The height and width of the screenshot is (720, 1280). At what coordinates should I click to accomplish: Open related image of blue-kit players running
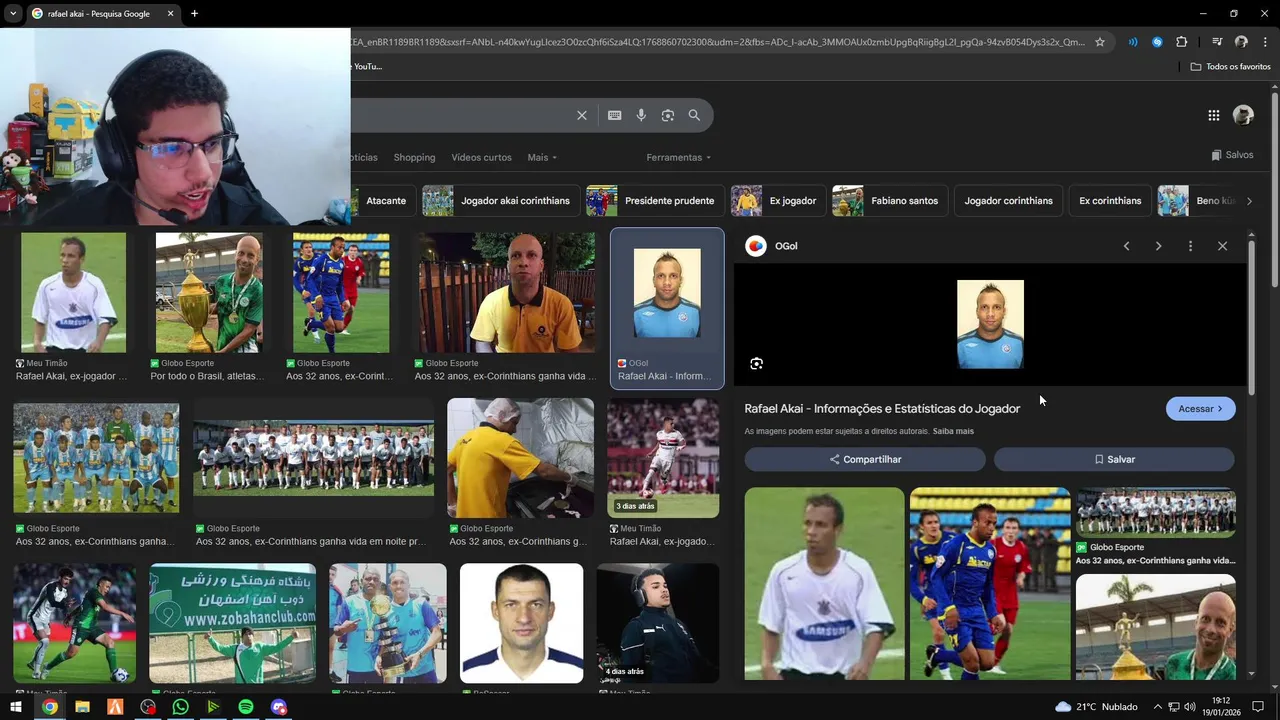[x=990, y=584]
